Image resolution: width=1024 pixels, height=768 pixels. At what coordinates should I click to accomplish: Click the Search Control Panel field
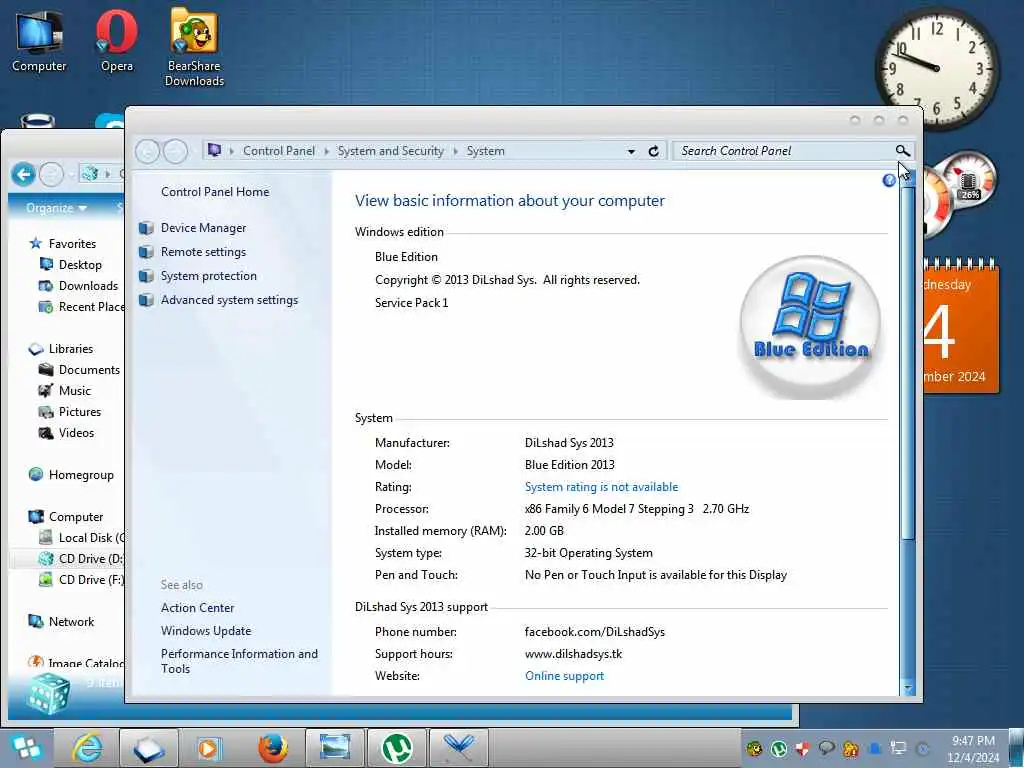(x=786, y=151)
